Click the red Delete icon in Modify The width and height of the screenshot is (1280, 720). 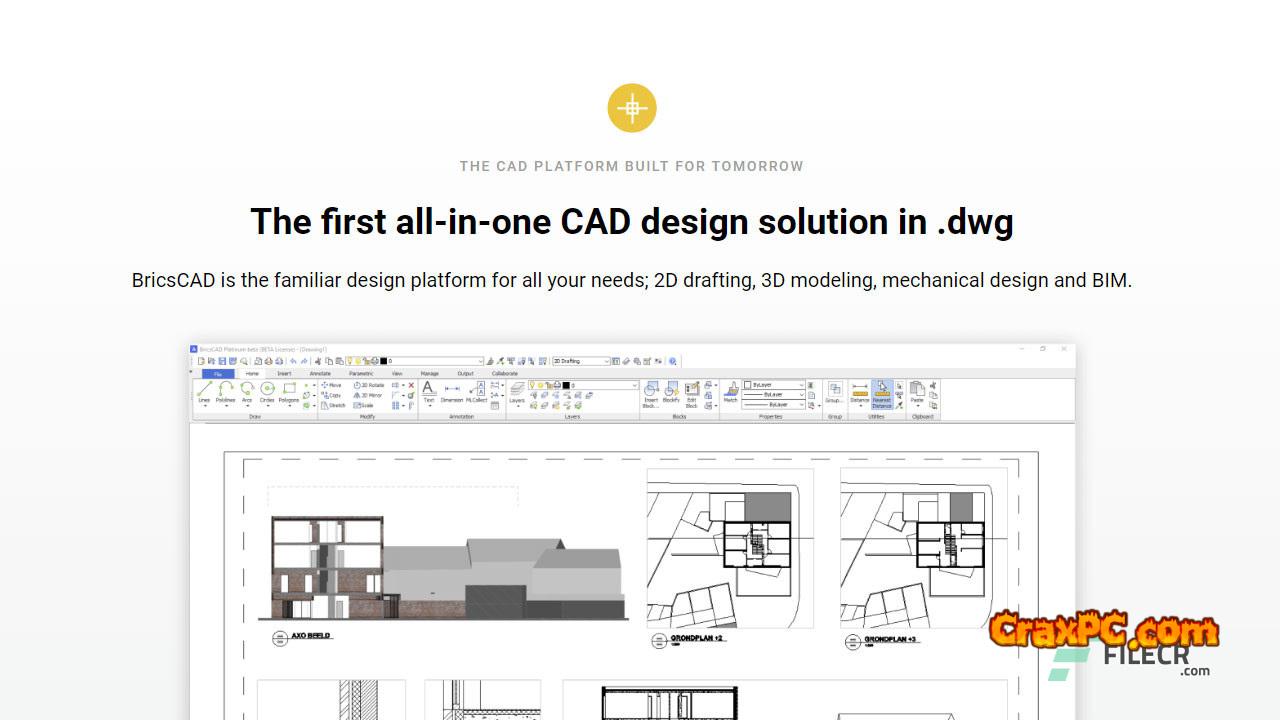pos(411,385)
